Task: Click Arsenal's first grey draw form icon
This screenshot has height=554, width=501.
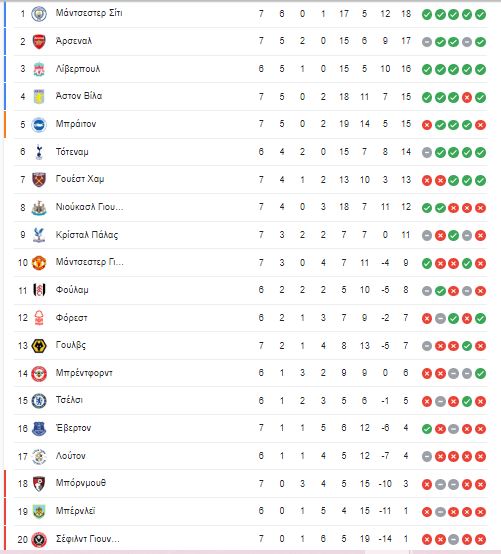Action: [x=427, y=42]
